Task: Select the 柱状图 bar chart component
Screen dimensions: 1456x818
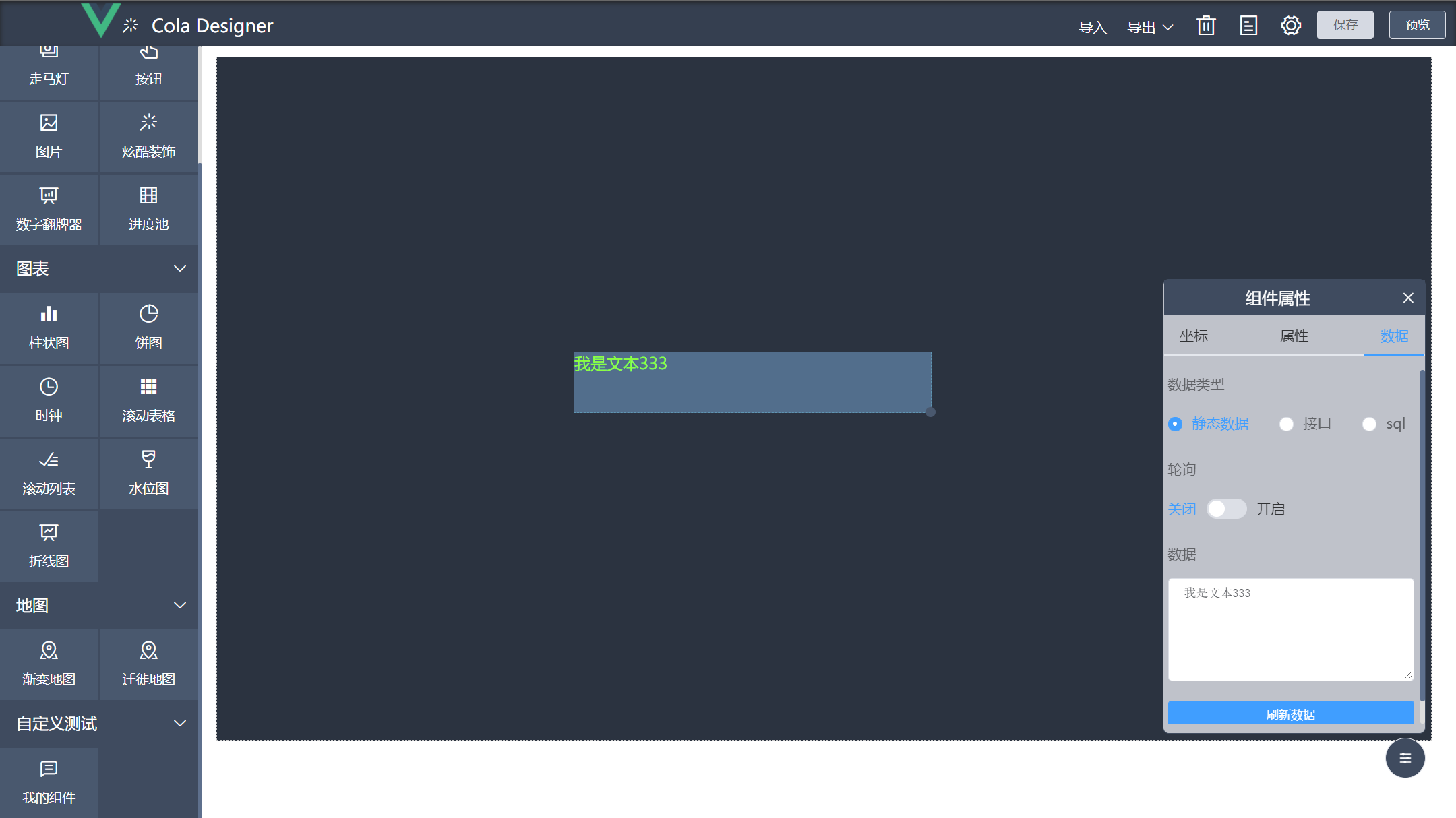Action: (49, 327)
